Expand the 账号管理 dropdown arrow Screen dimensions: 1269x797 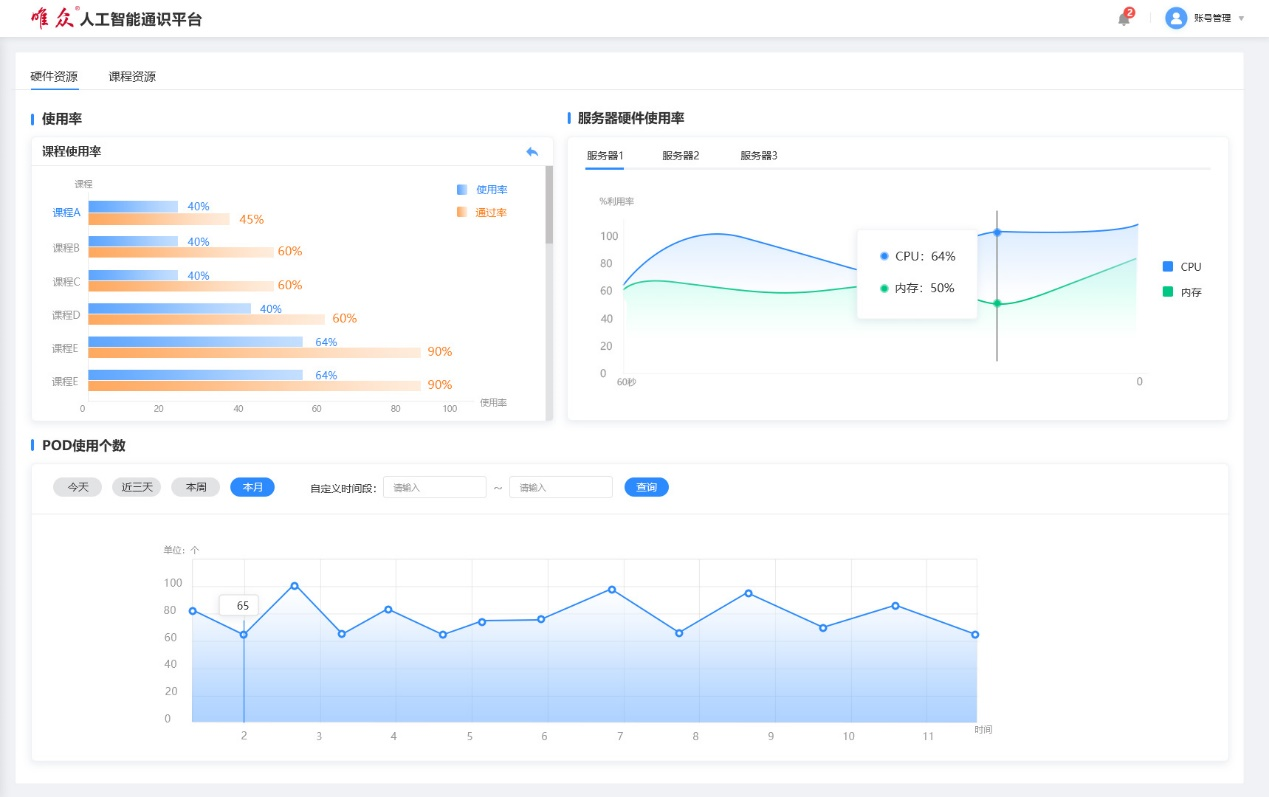coord(1241,18)
